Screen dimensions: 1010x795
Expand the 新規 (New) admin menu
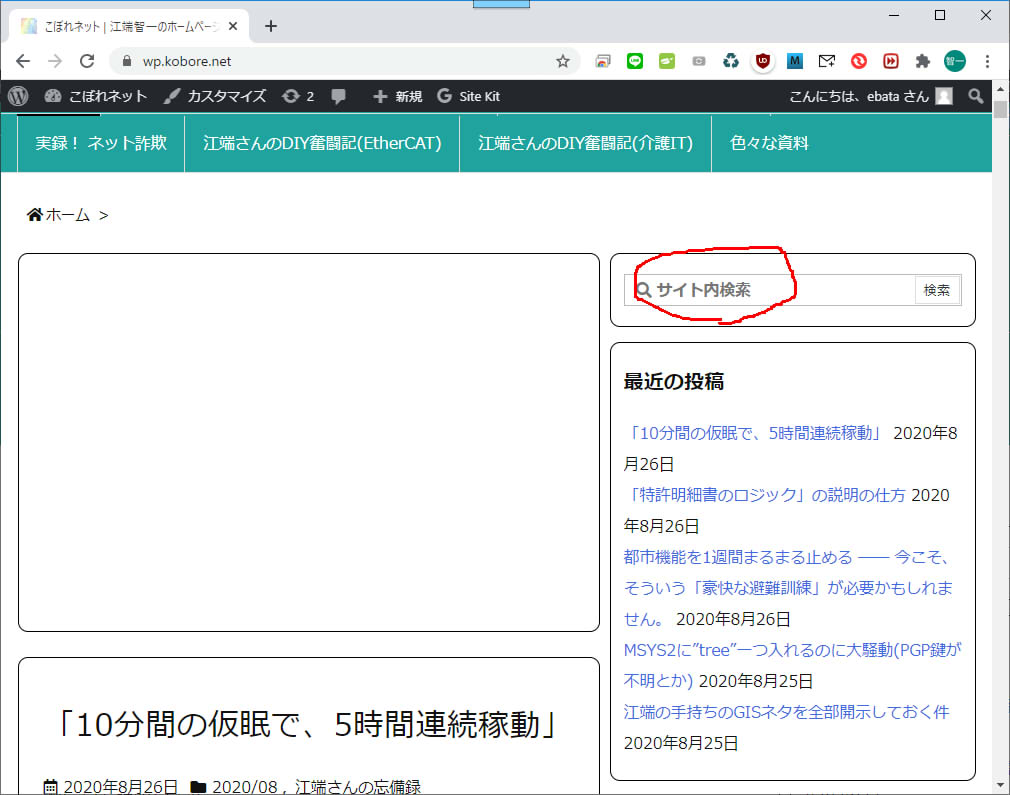coord(397,96)
